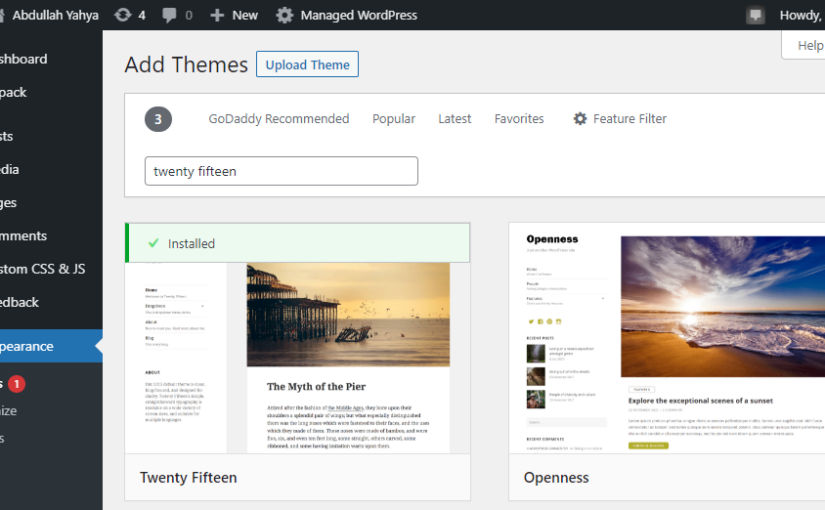Switch to GoDaddy Recommended tab
Viewport: 825px width, 510px height.
coord(278,118)
